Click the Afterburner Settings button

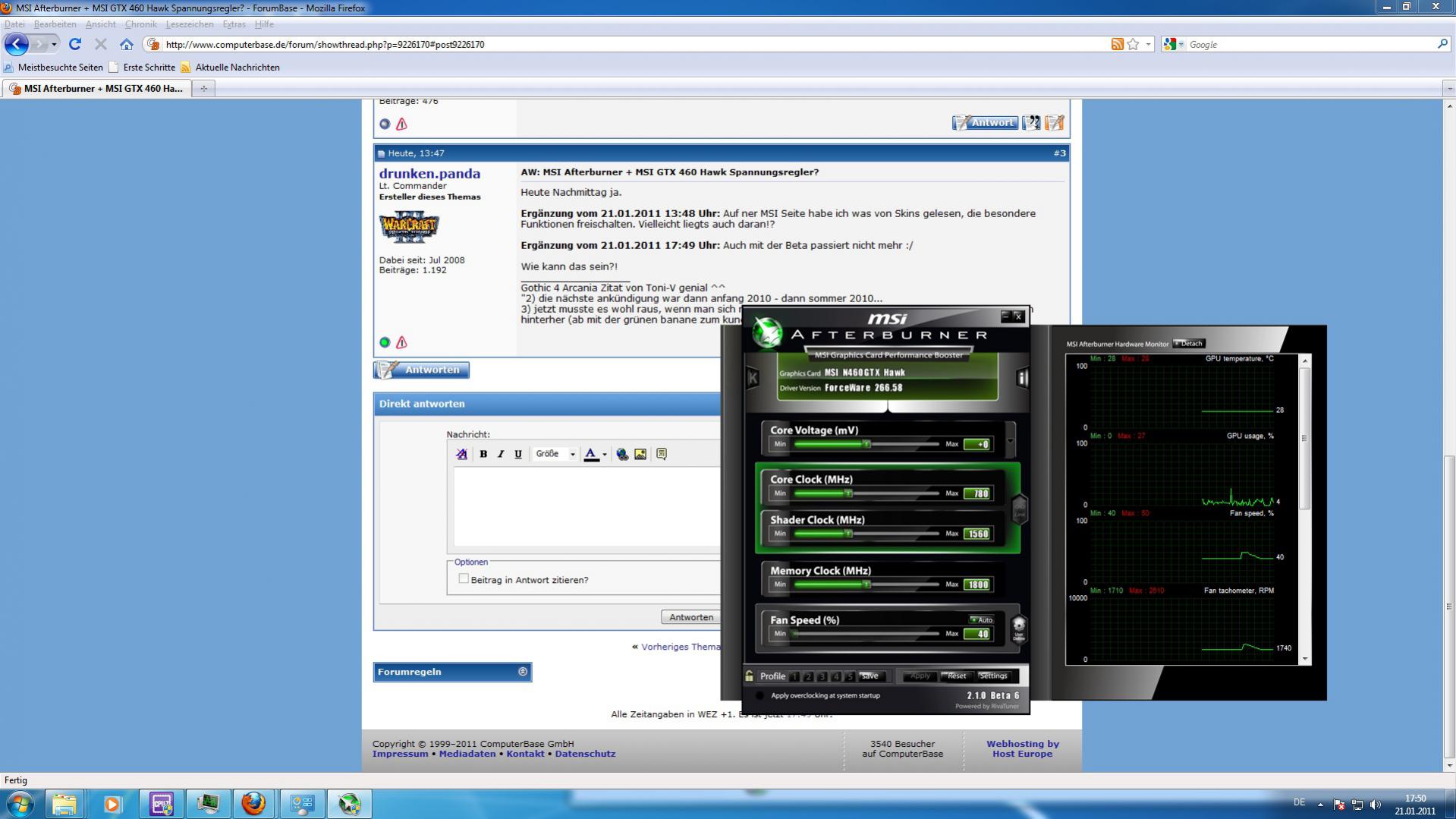coord(993,676)
